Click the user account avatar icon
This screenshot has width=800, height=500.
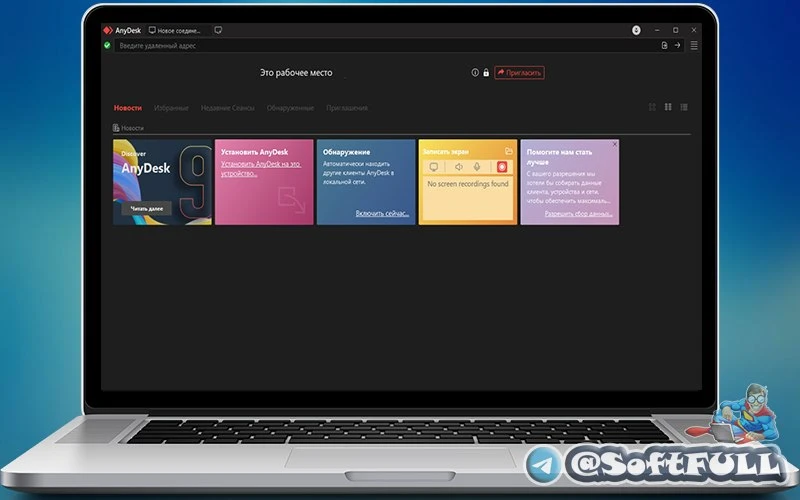636,30
